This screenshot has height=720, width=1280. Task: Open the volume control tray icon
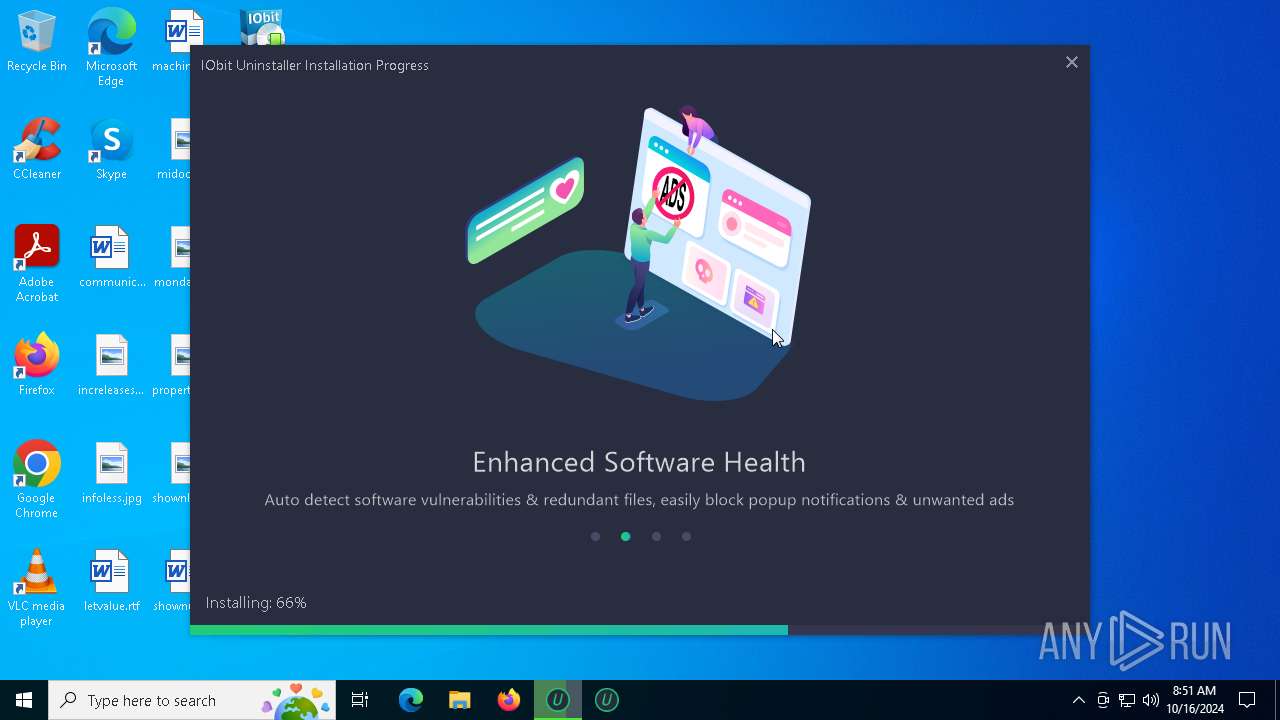1151,700
